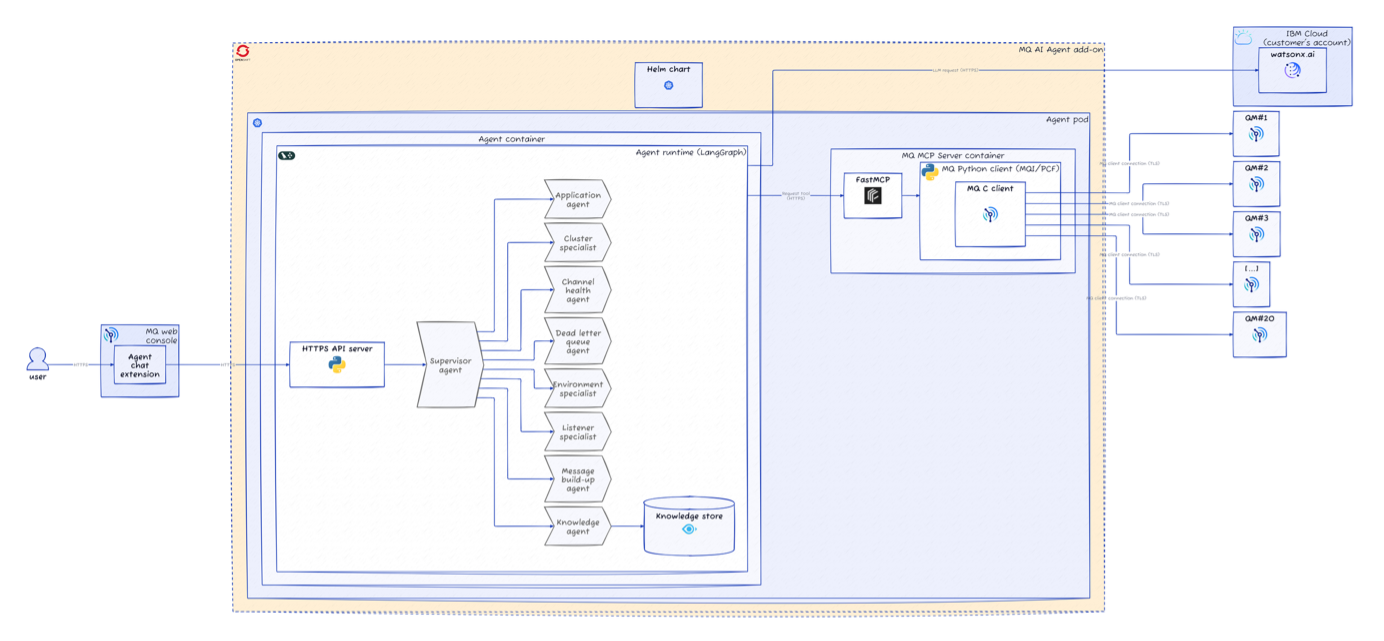
Task: Select the Cluster specialist shape
Action: 577,242
